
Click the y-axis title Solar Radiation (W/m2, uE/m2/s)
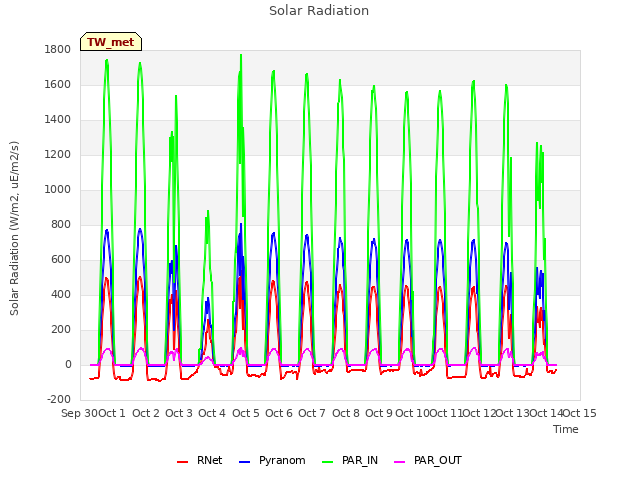pos(14,228)
